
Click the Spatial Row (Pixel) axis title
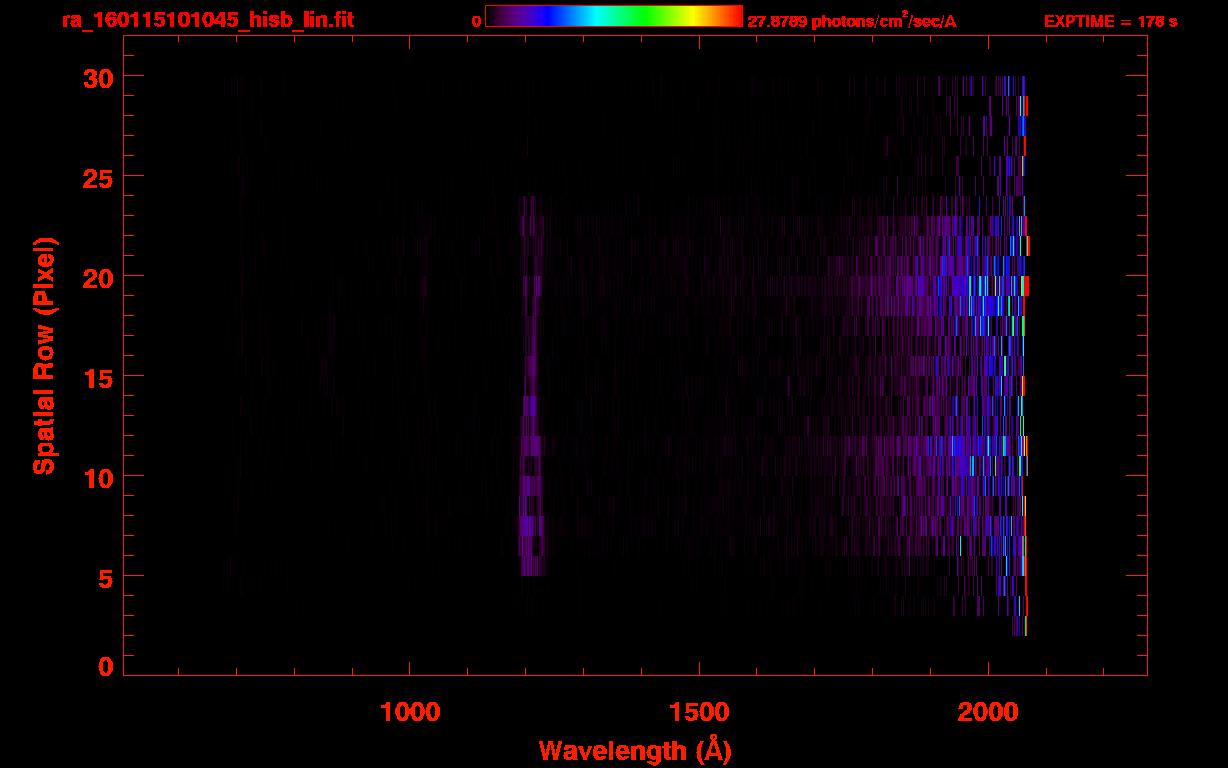44,355
